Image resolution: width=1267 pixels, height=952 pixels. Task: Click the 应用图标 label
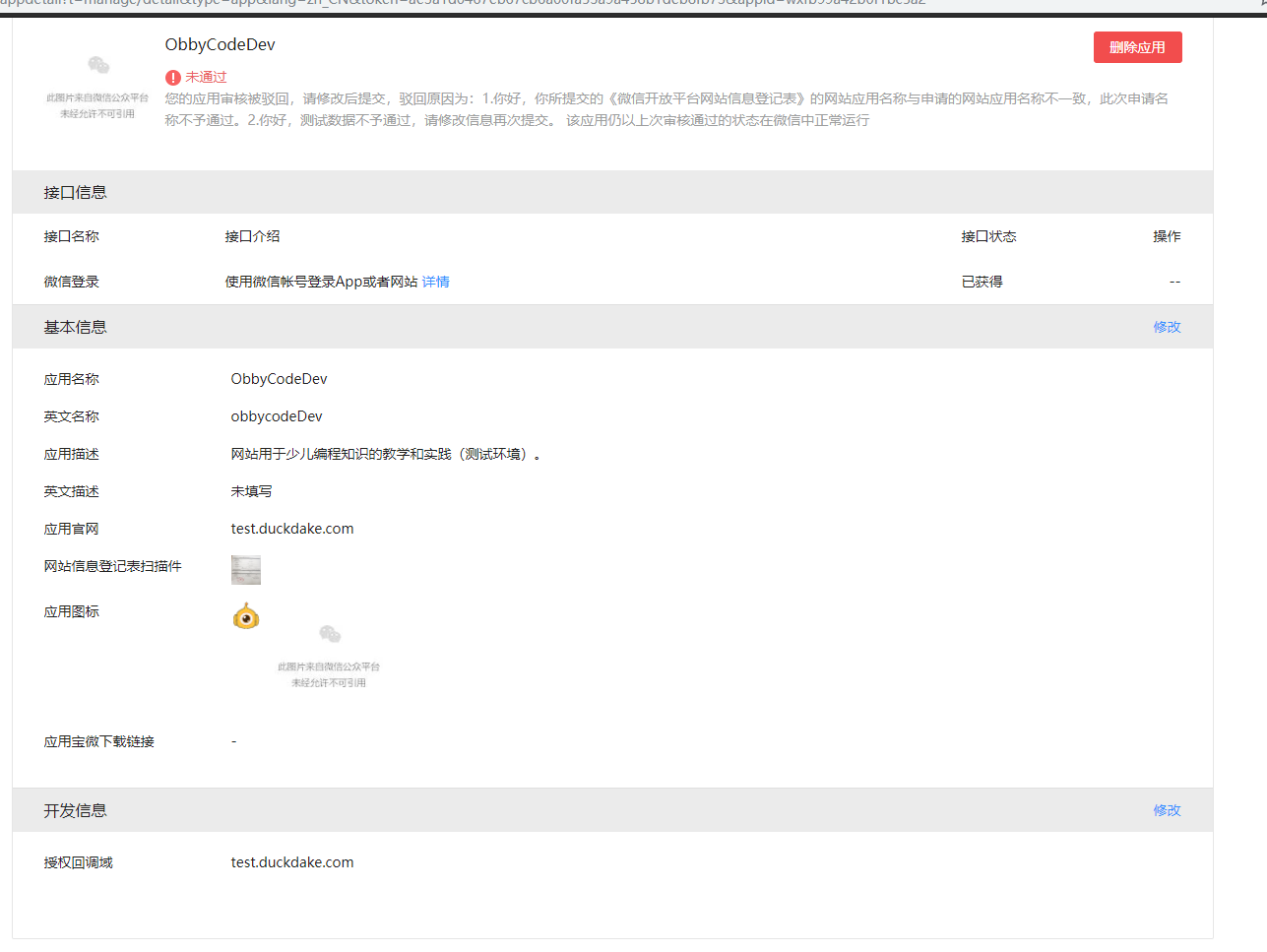(71, 611)
